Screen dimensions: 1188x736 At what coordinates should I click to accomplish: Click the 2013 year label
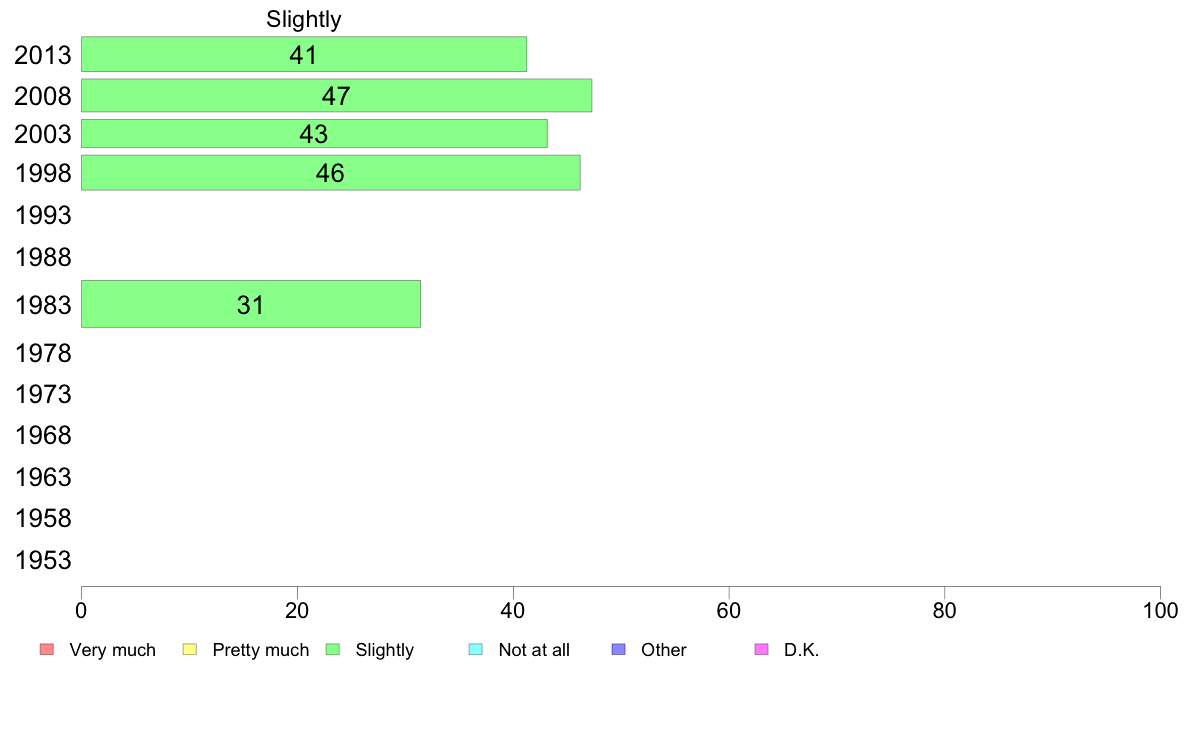pyautogui.click(x=43, y=55)
